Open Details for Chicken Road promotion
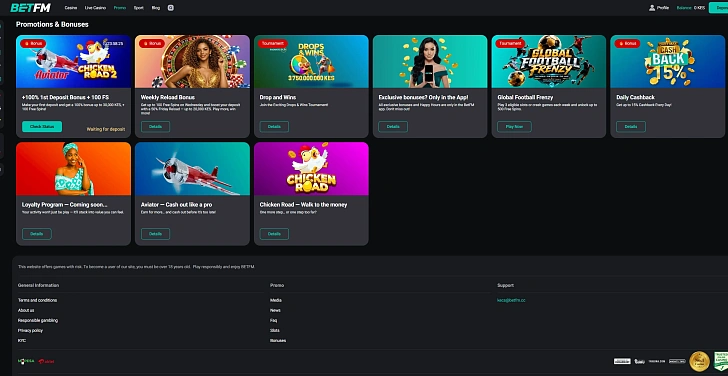The image size is (728, 376). pos(274,233)
